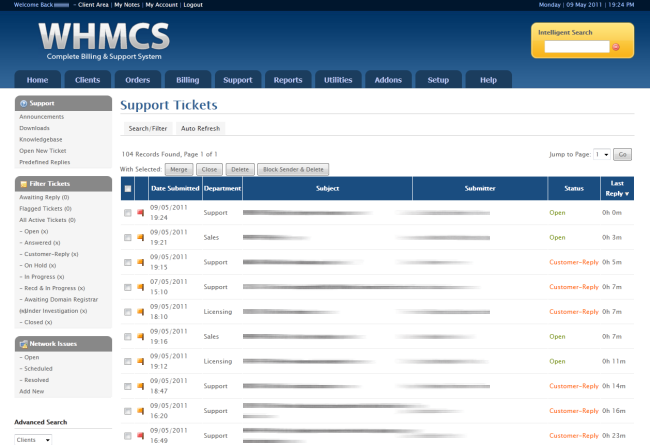
Task: Click the Merge button
Action: tap(179, 169)
